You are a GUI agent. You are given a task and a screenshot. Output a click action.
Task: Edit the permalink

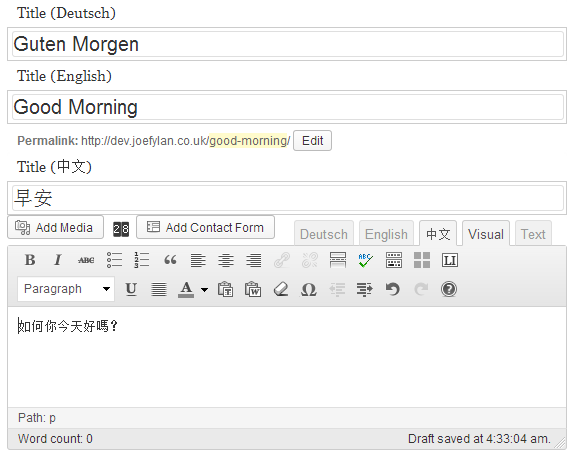pos(312,141)
